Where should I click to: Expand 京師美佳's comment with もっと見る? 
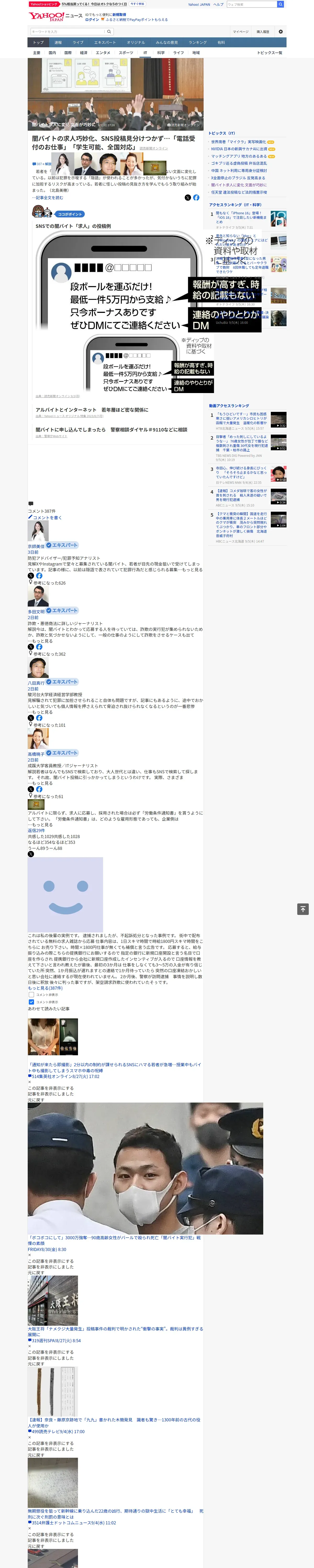click(192, 570)
